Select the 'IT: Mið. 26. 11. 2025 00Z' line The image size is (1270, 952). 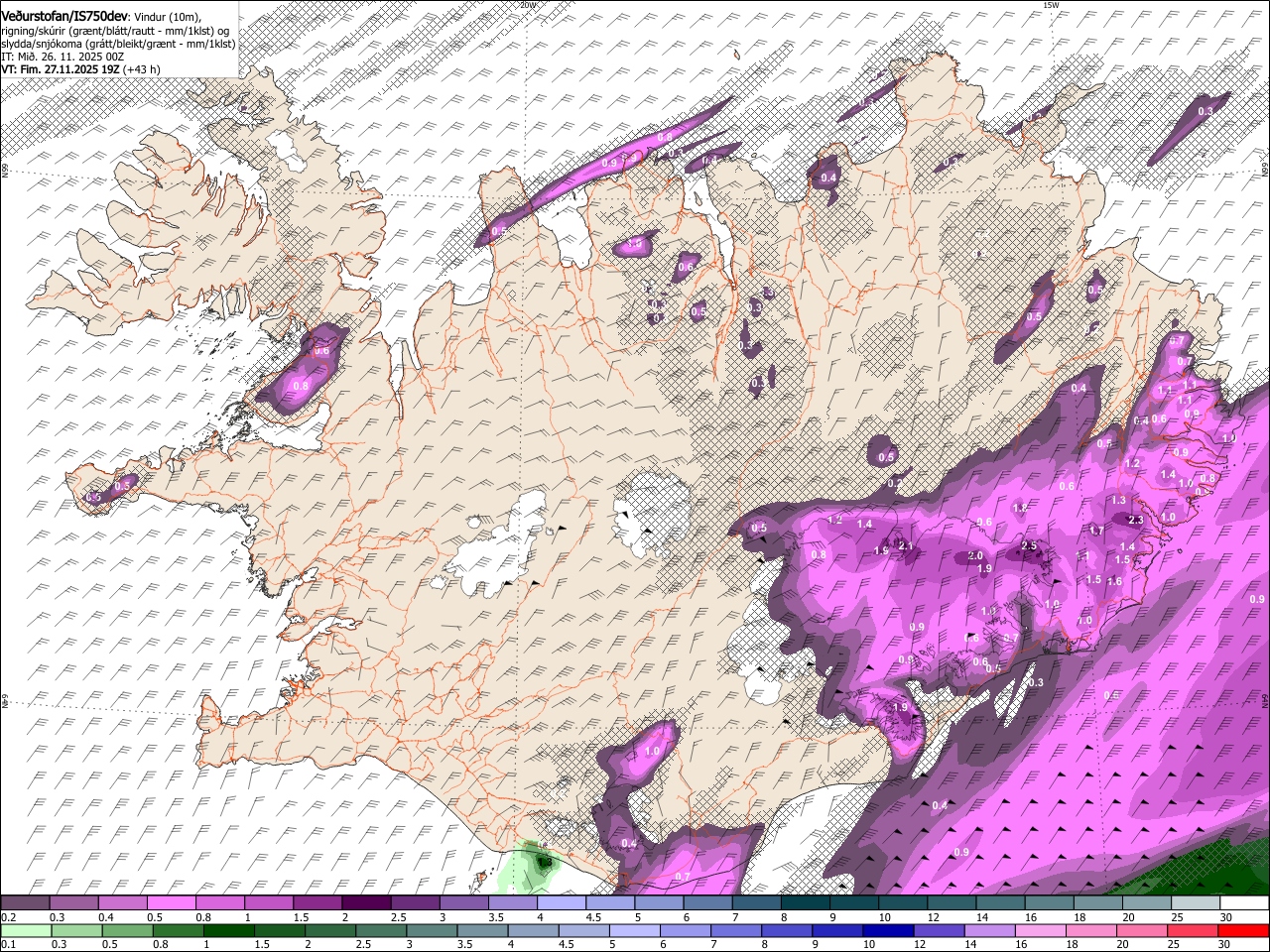pos(63,57)
